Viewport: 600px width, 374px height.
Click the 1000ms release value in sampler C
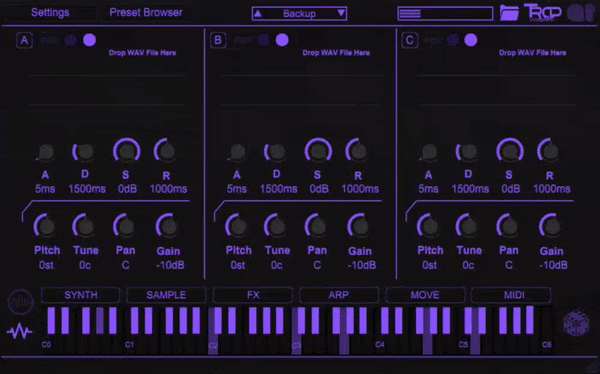coord(552,189)
